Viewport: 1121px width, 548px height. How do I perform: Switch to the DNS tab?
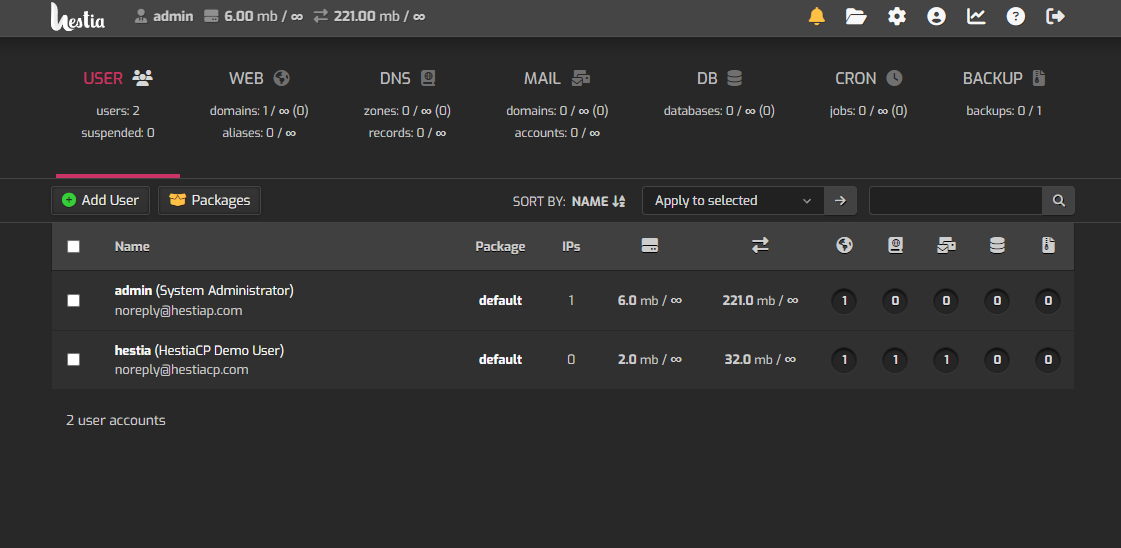[407, 106]
